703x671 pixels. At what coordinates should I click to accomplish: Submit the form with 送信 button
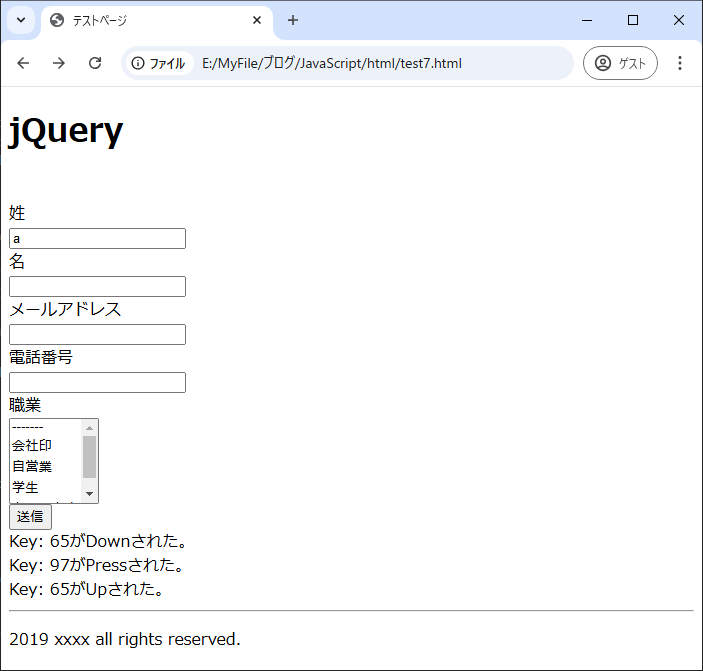point(30,517)
